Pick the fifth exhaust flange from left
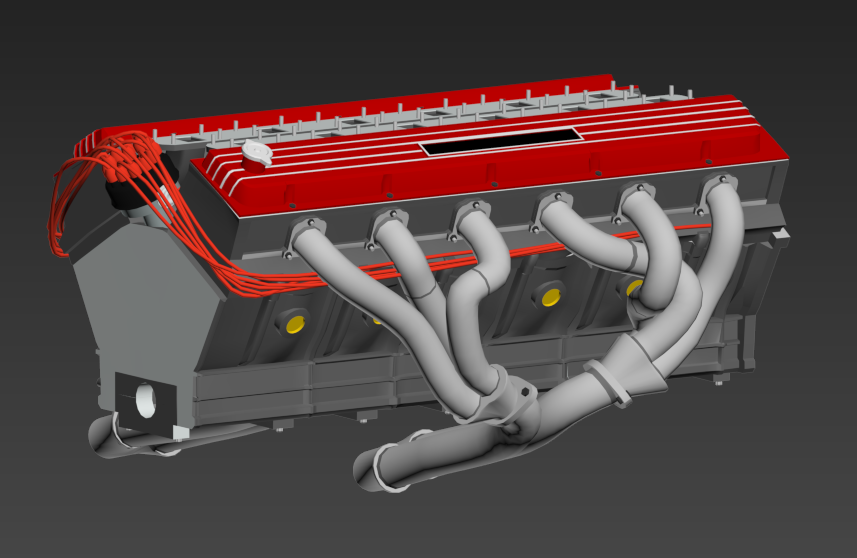The height and width of the screenshot is (558, 857). click(x=637, y=194)
